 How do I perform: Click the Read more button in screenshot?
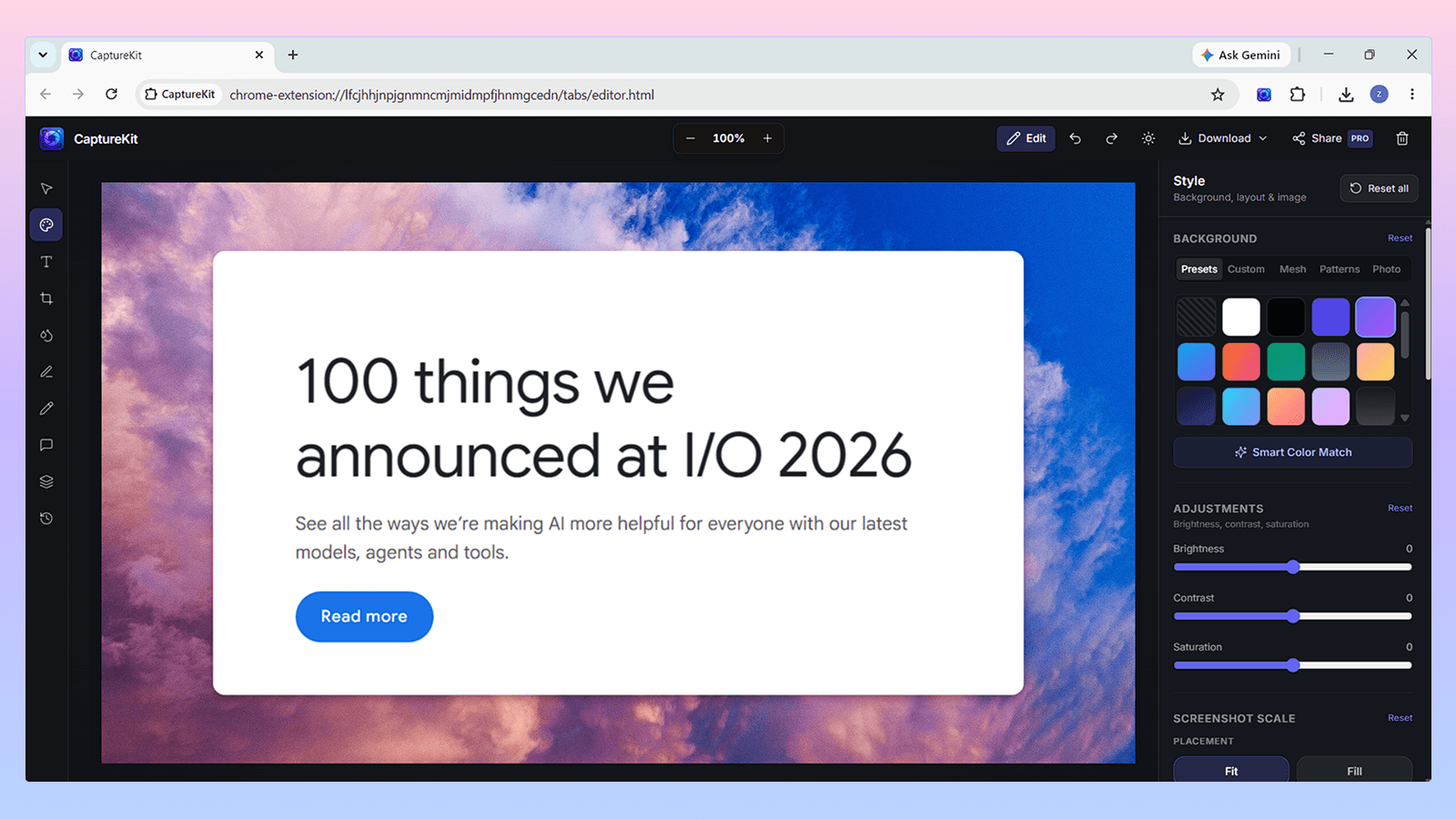(x=364, y=616)
